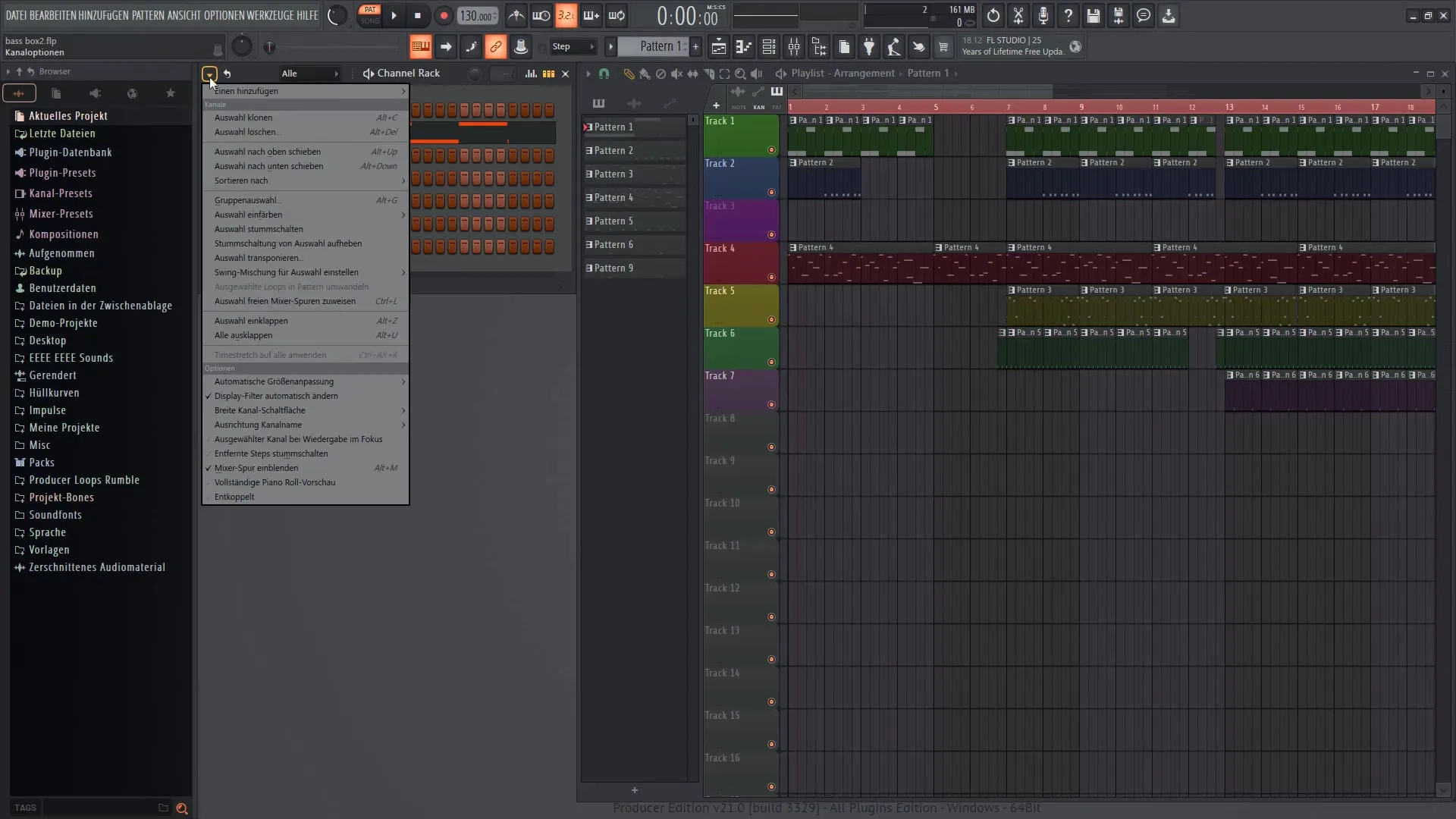Open 'Breite Kanal-Schaltfläche' submenu

tap(306, 410)
